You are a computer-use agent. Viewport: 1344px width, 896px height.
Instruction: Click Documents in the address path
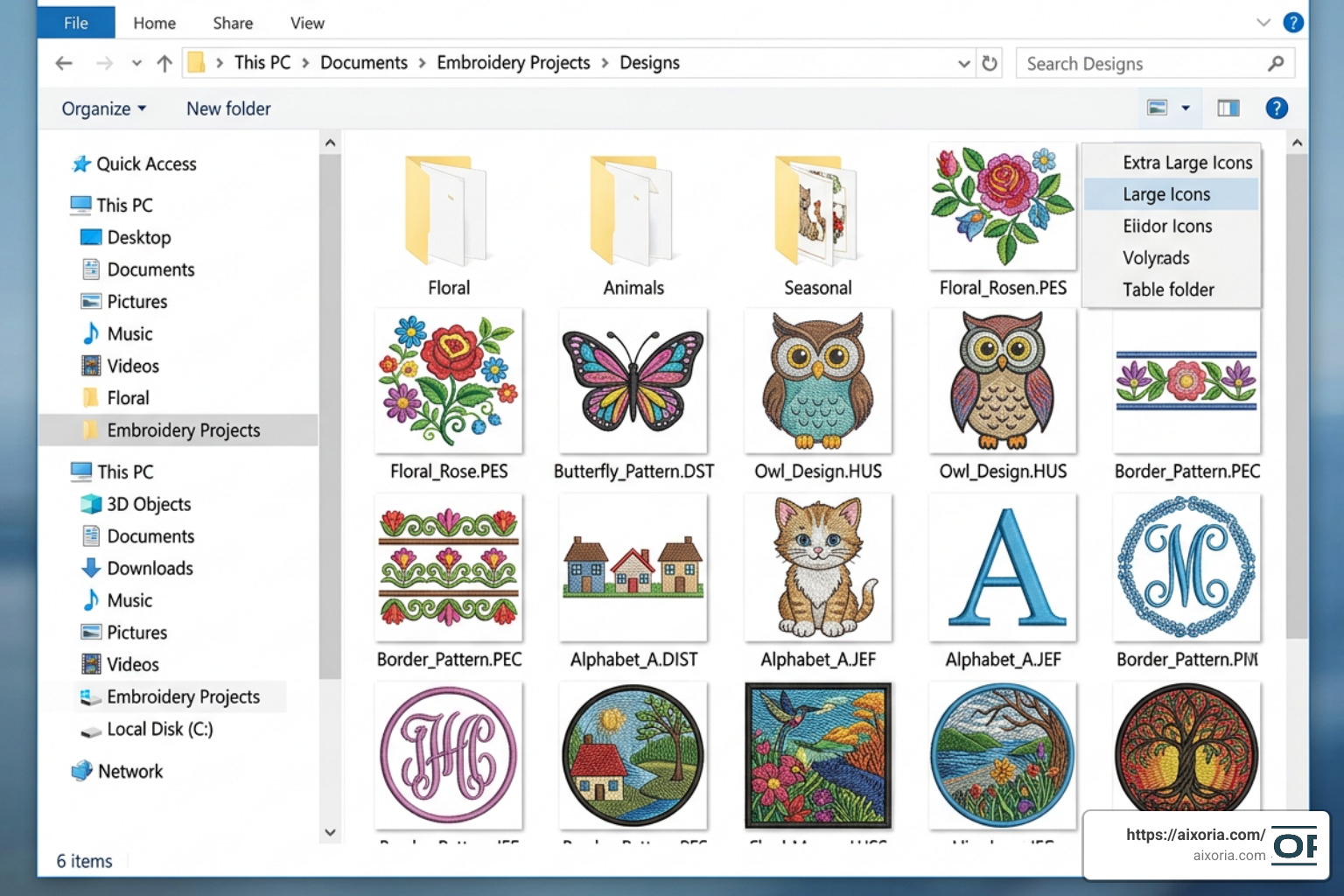pyautogui.click(x=364, y=63)
